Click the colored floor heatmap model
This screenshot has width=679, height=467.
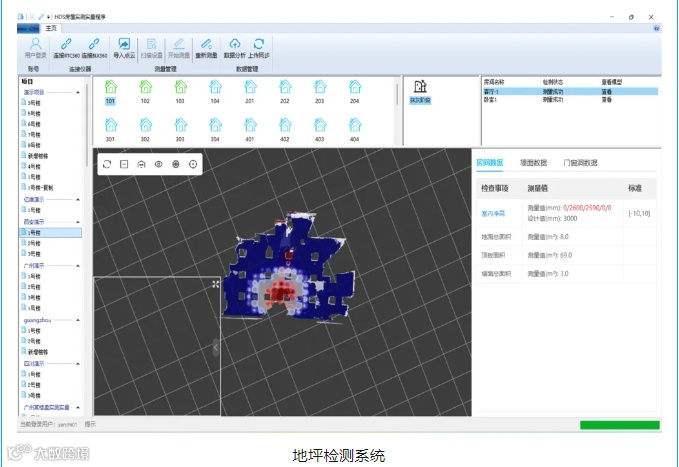289,267
